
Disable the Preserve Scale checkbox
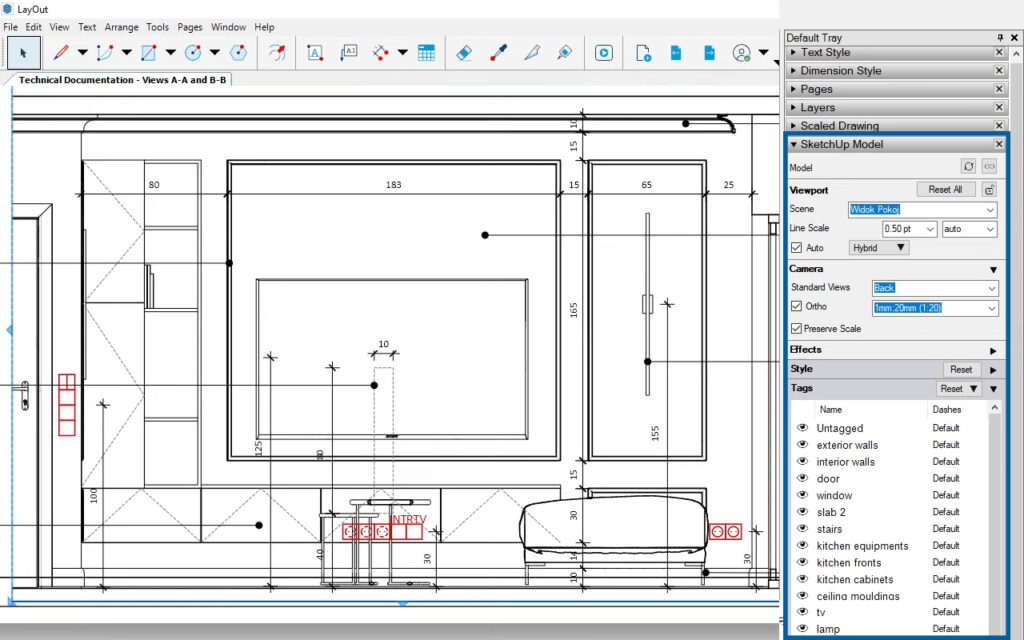point(797,328)
